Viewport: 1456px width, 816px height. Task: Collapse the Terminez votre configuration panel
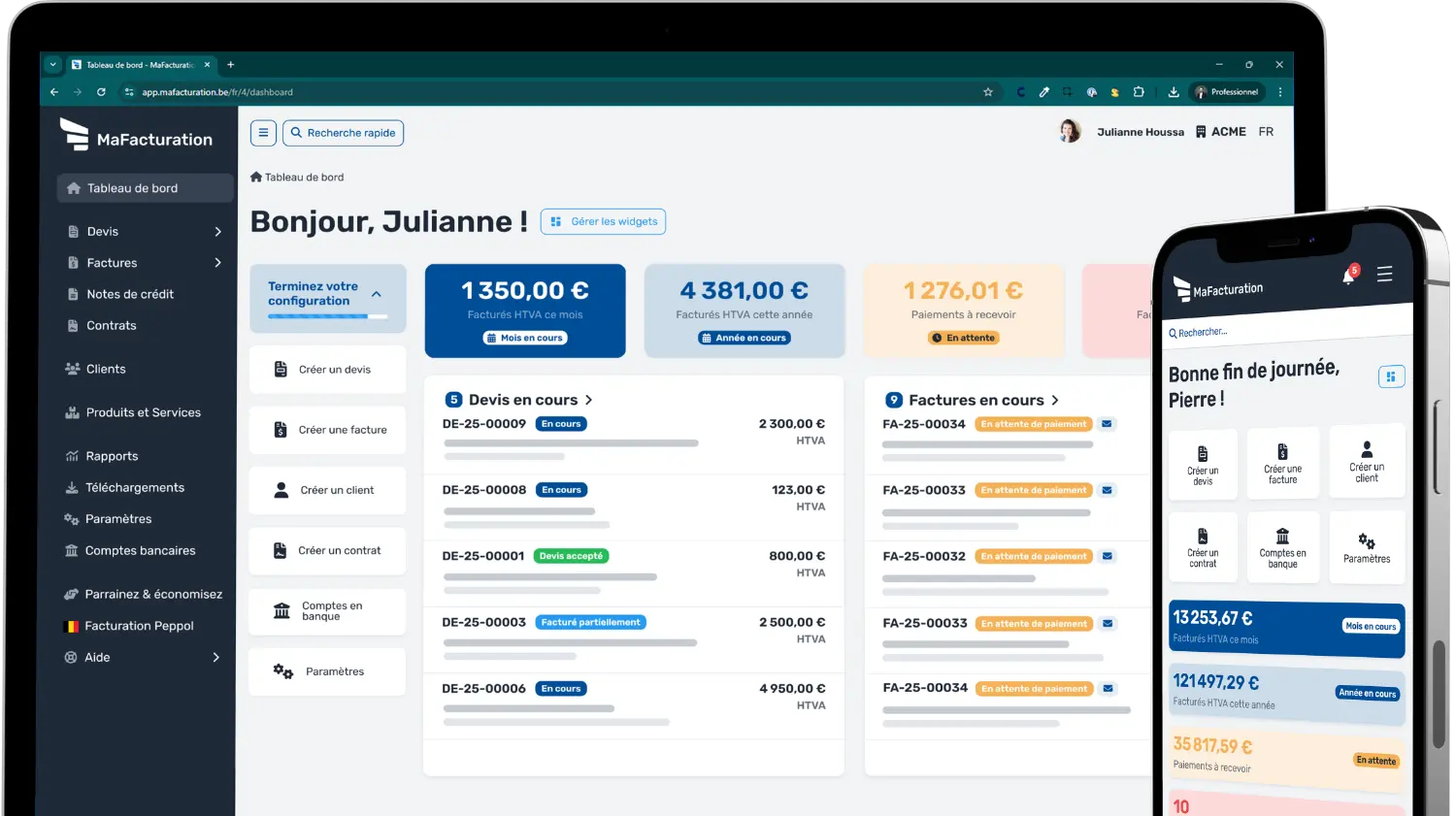point(377,294)
